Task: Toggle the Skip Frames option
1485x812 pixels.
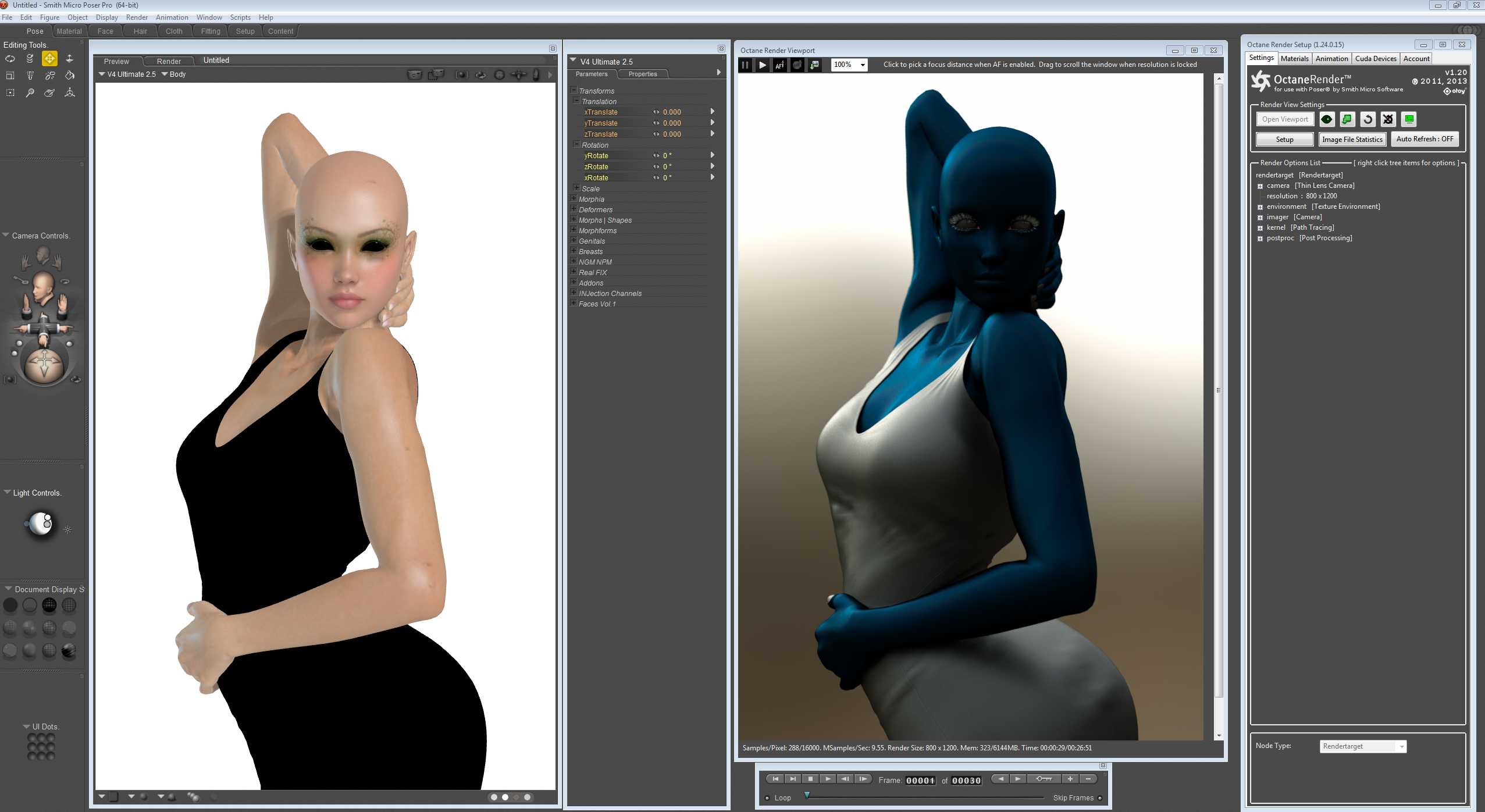Action: (x=1100, y=798)
